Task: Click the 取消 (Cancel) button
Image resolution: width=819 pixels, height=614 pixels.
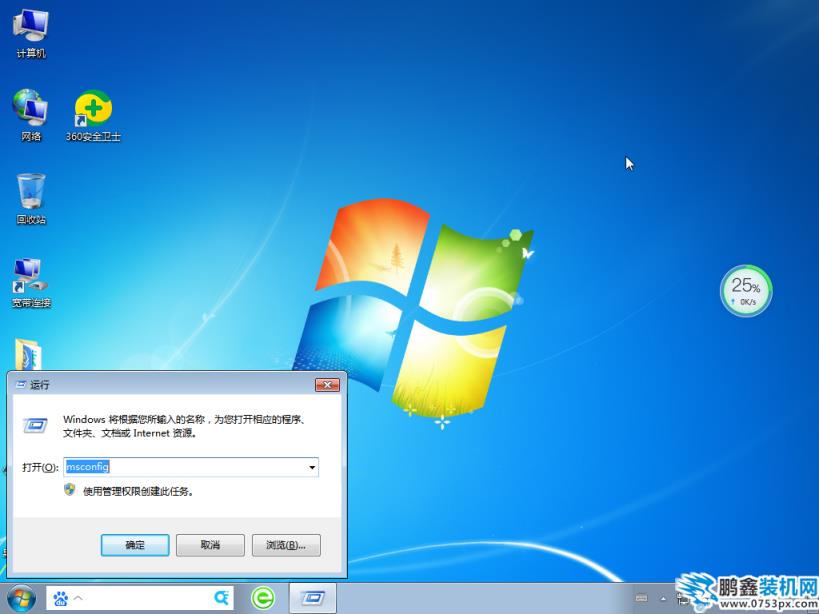Action: [x=210, y=545]
